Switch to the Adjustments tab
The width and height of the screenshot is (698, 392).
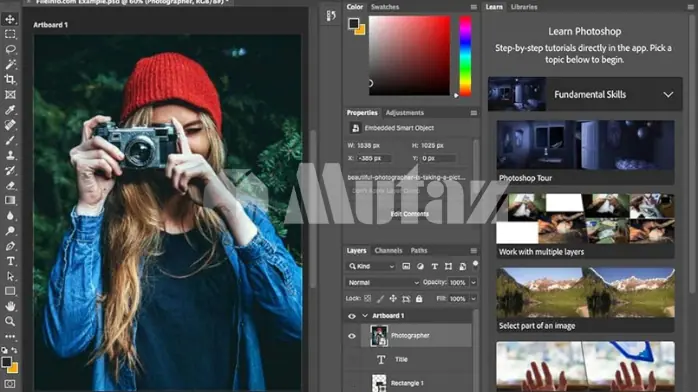pyautogui.click(x=405, y=113)
